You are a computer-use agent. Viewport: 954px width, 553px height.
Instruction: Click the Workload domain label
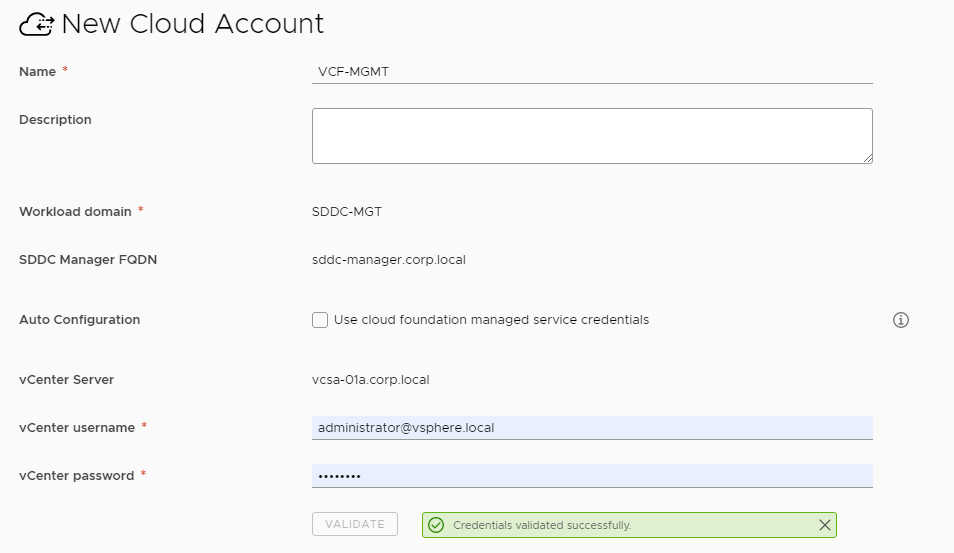(x=75, y=212)
